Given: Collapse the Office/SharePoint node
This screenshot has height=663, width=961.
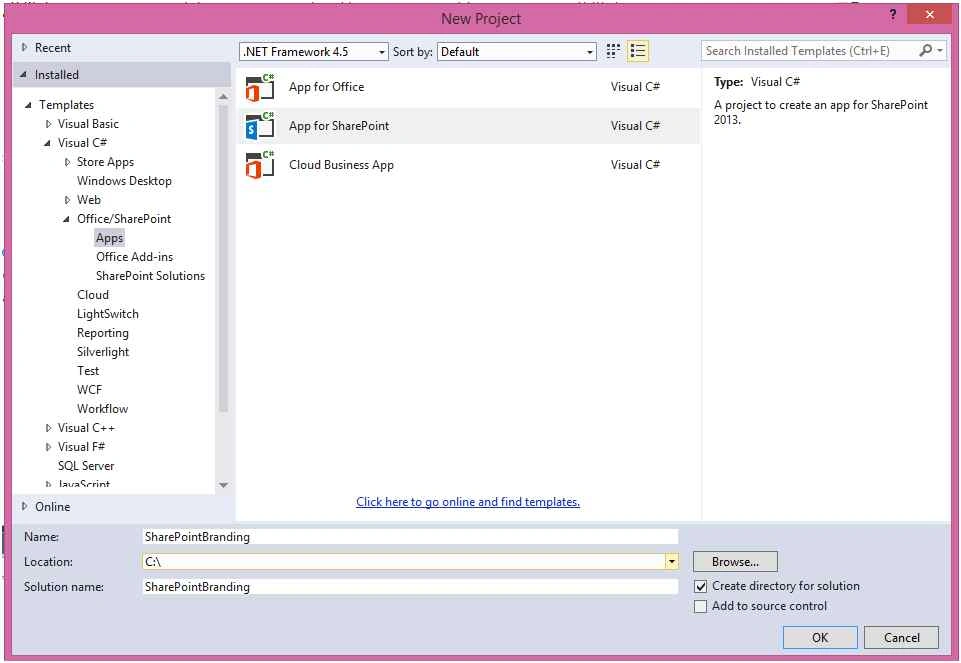Looking at the screenshot, I should 66,219.
